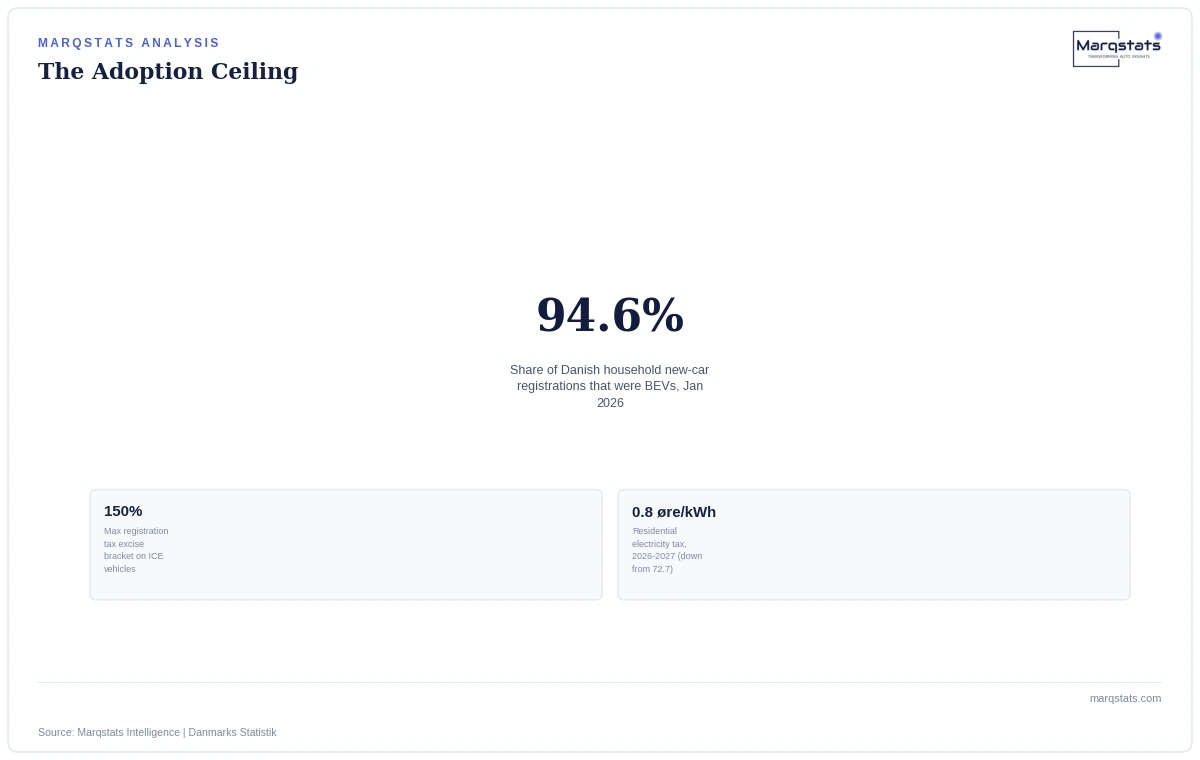Viewport: 1200px width, 760px height.
Task: Click the "The Adoption Ceiling" title
Action: [168, 71]
